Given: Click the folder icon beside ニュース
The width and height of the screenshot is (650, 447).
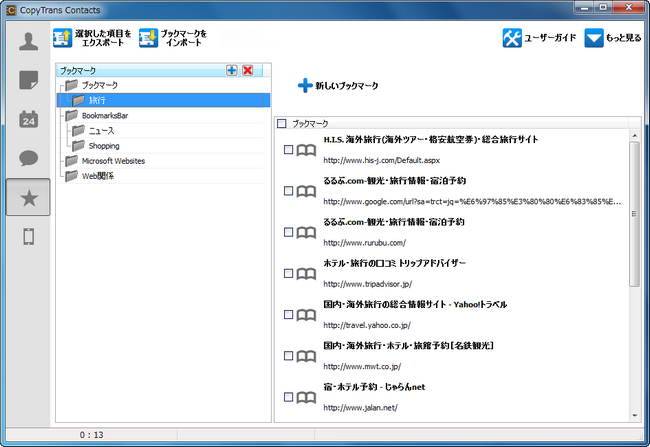Looking at the screenshot, I should pyautogui.click(x=78, y=131).
